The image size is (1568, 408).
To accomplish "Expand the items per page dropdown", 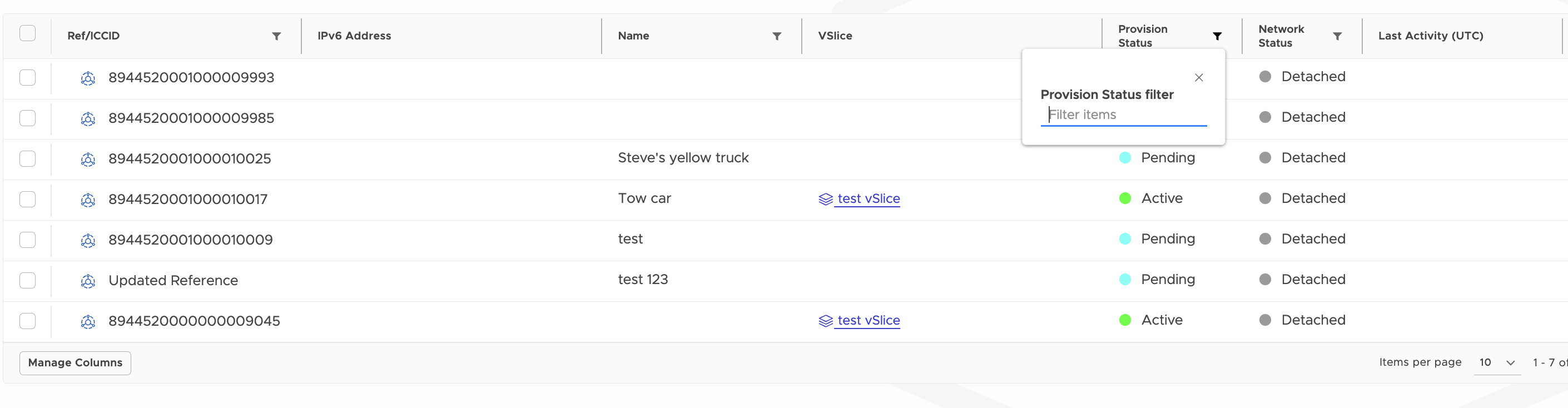I will click(1497, 363).
